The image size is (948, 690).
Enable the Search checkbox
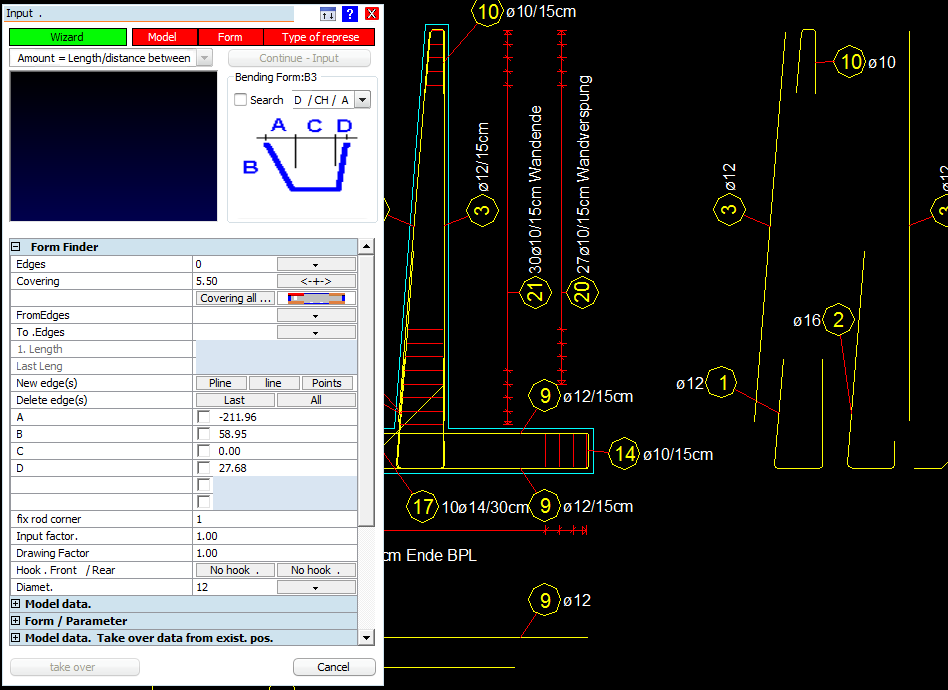(241, 100)
